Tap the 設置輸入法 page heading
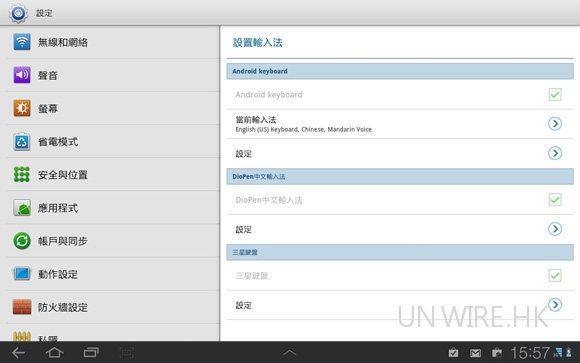 [x=257, y=43]
